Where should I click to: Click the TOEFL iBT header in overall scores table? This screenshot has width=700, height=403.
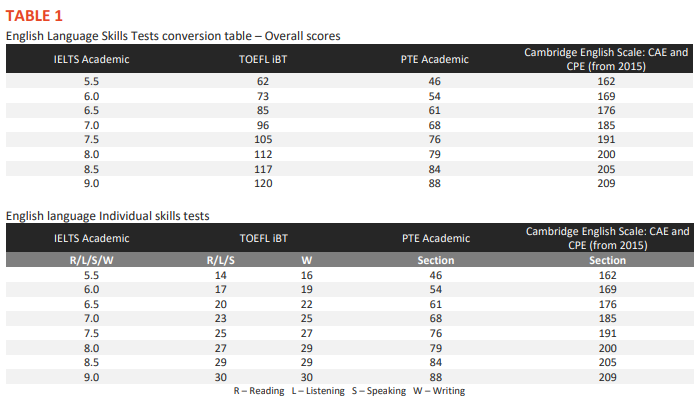(x=263, y=59)
